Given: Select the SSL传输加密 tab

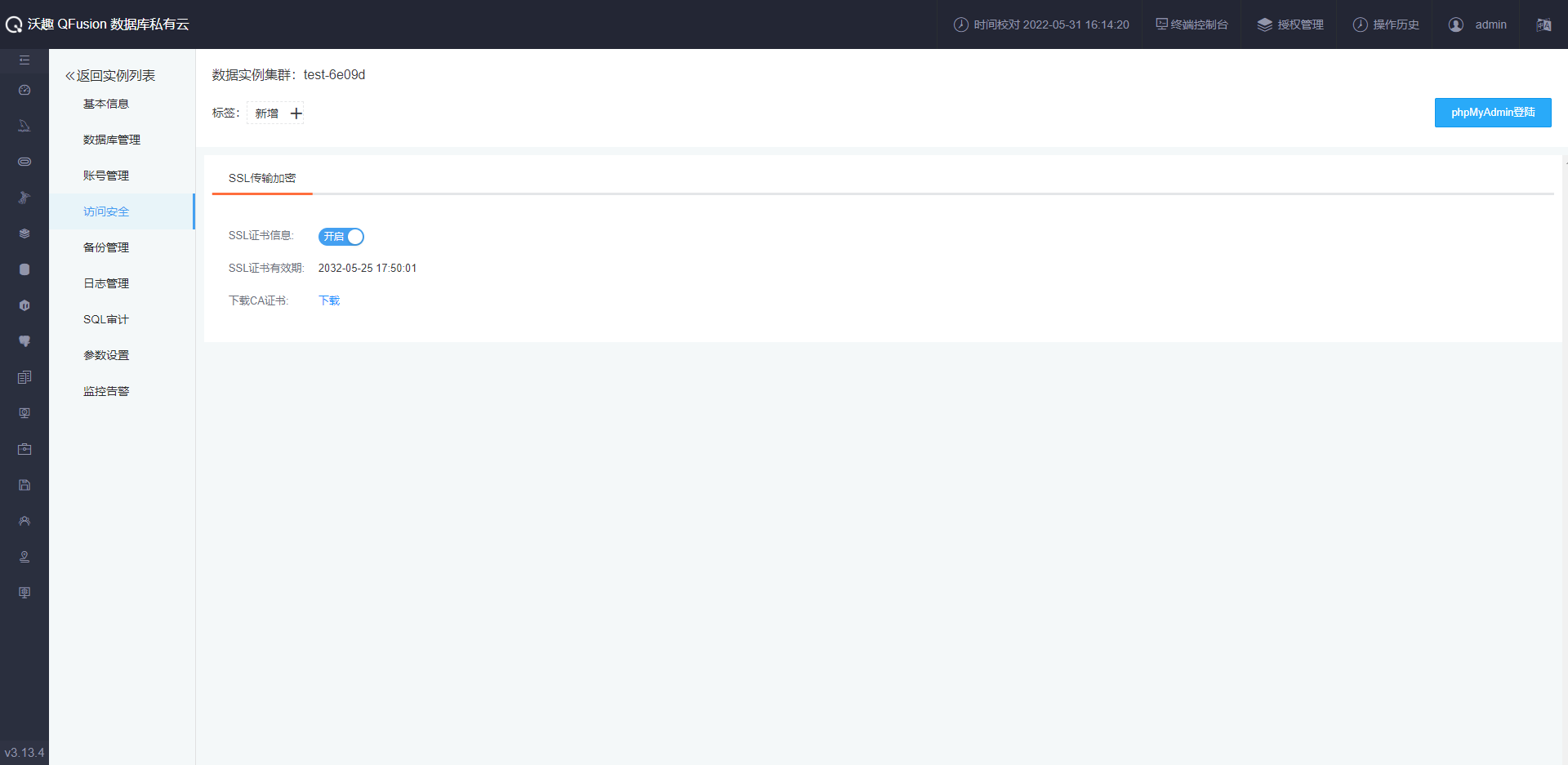Looking at the screenshot, I should (262, 178).
